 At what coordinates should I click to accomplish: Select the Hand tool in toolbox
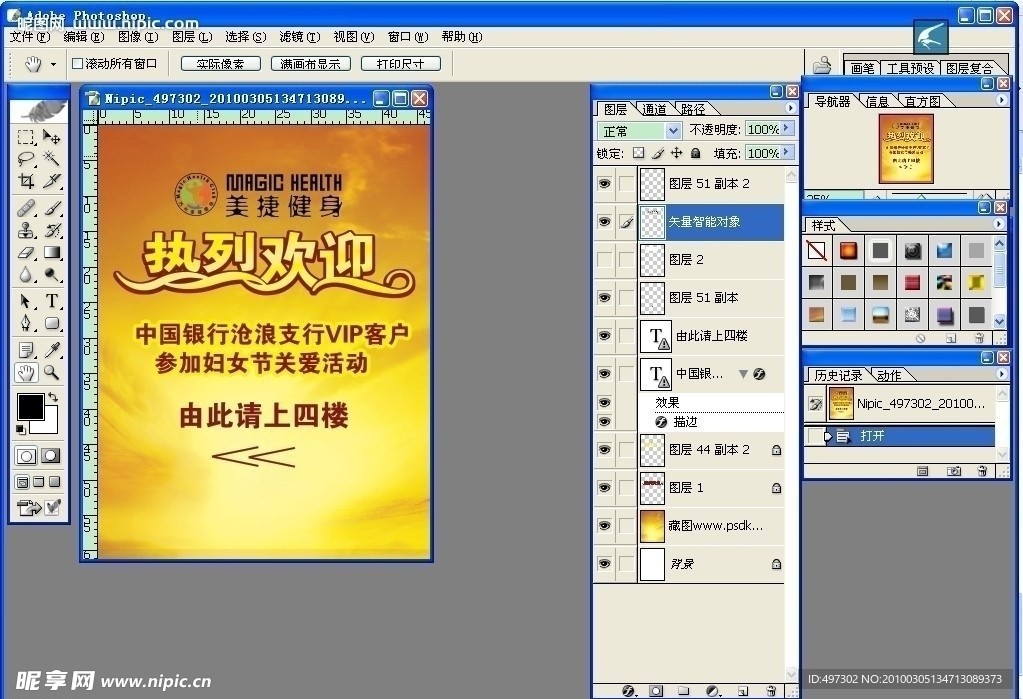(26, 373)
